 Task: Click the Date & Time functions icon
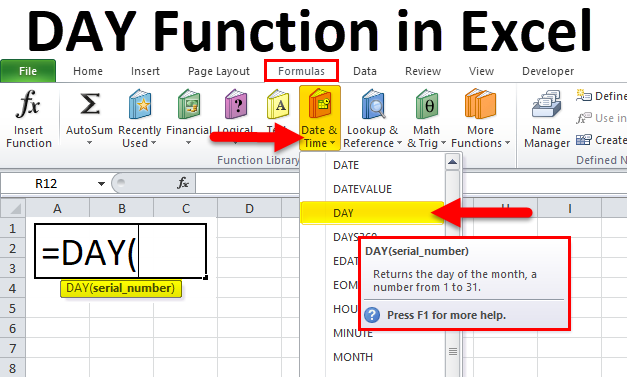point(320,104)
